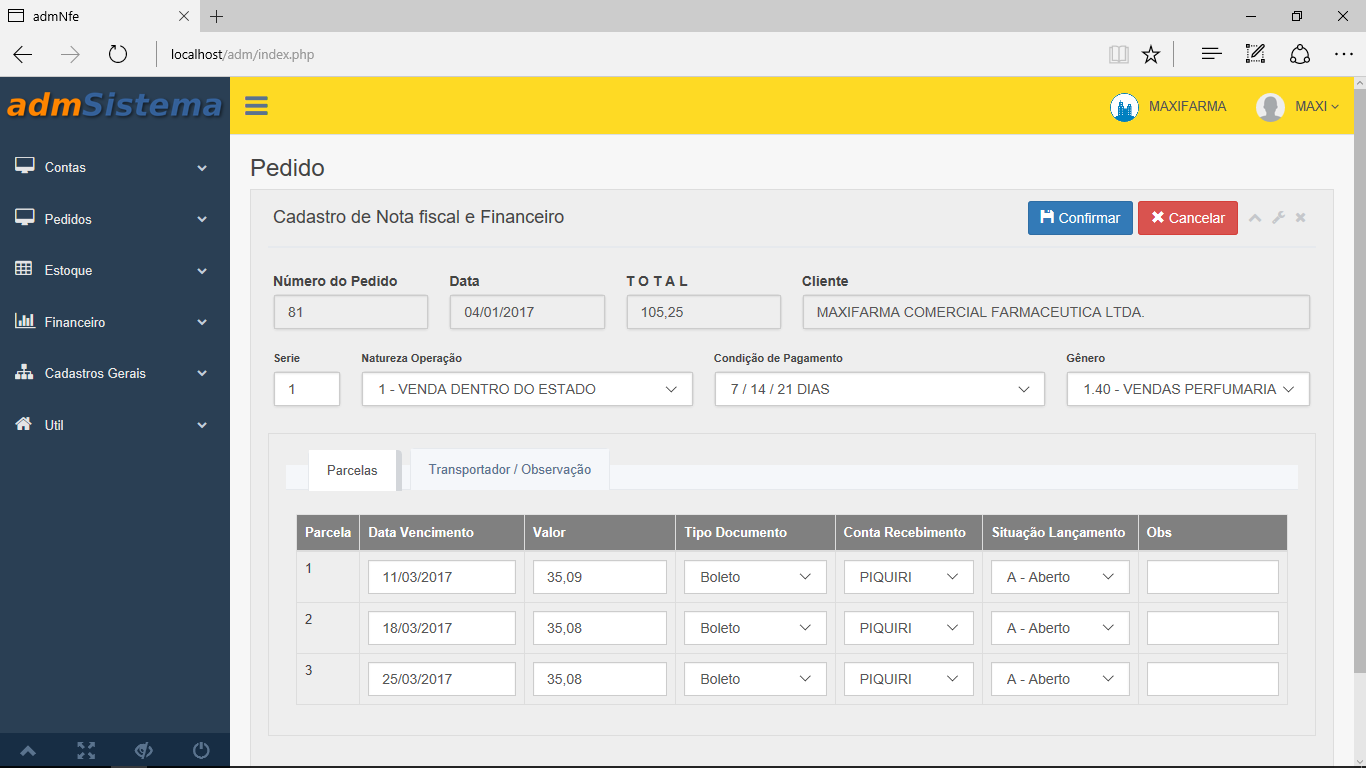Change Tipo Documento for parcela 1

[x=755, y=577]
